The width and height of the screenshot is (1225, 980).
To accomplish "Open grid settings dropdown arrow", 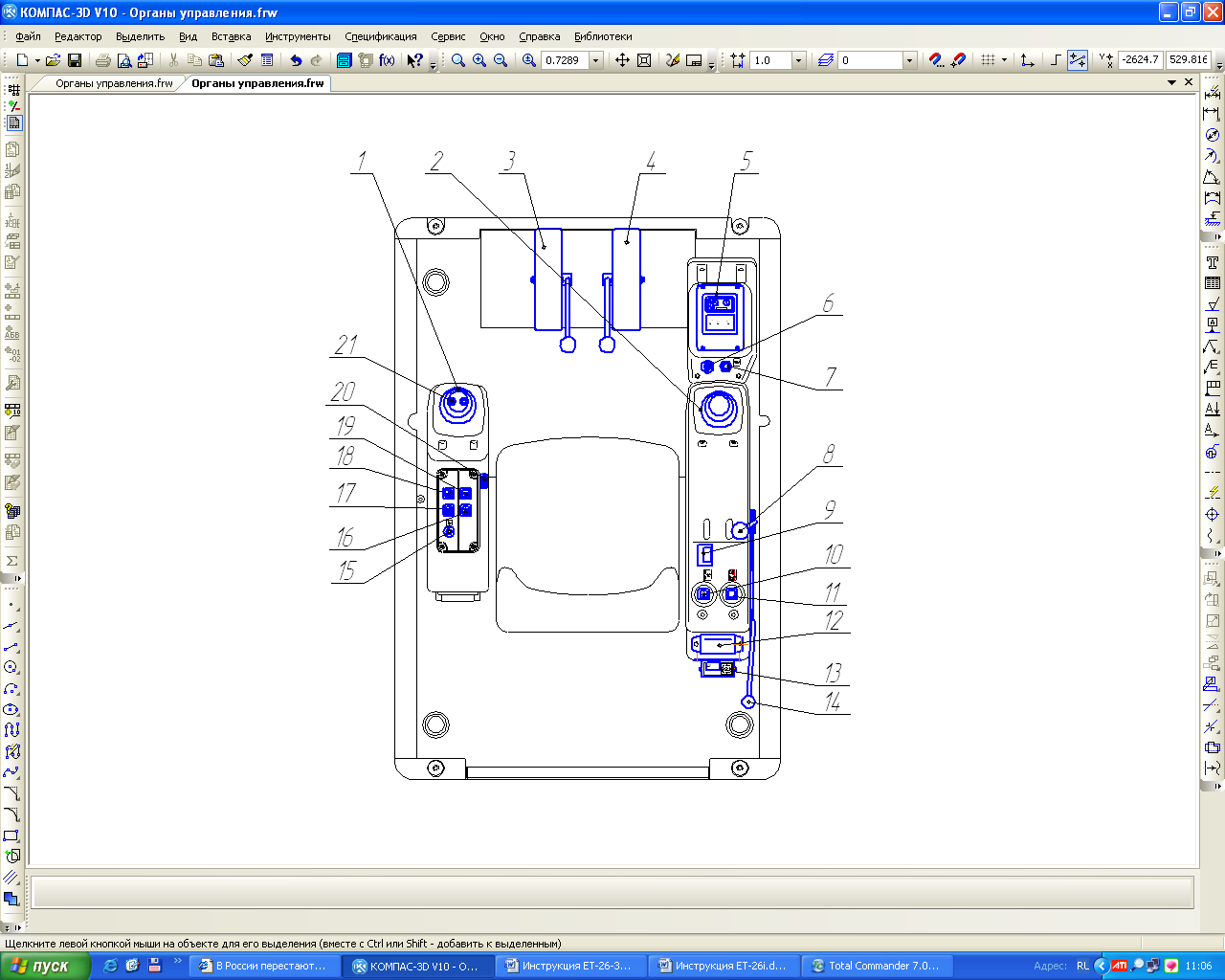I will click(1004, 60).
